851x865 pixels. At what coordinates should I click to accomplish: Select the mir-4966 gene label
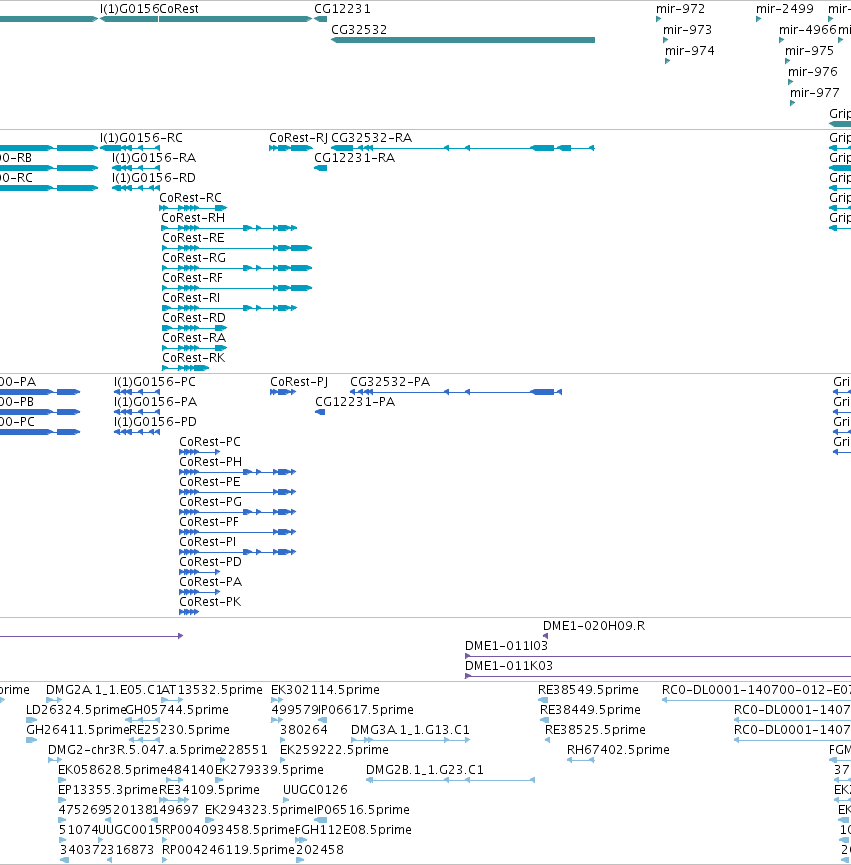tap(807, 30)
